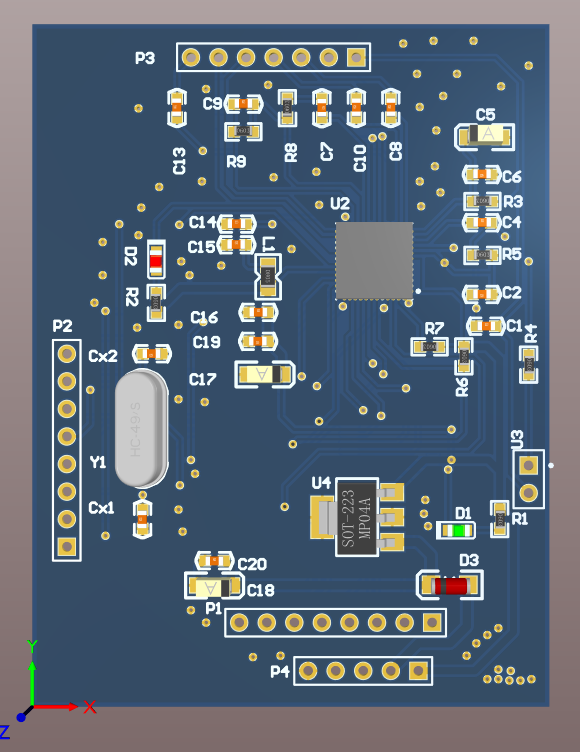
Task: Select inductor L1 component
Action: coord(268,277)
